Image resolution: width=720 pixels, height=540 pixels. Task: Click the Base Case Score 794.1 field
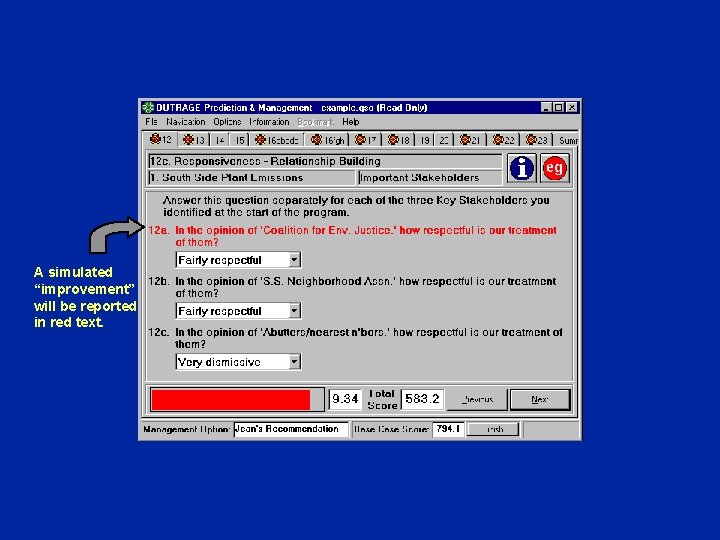point(448,429)
